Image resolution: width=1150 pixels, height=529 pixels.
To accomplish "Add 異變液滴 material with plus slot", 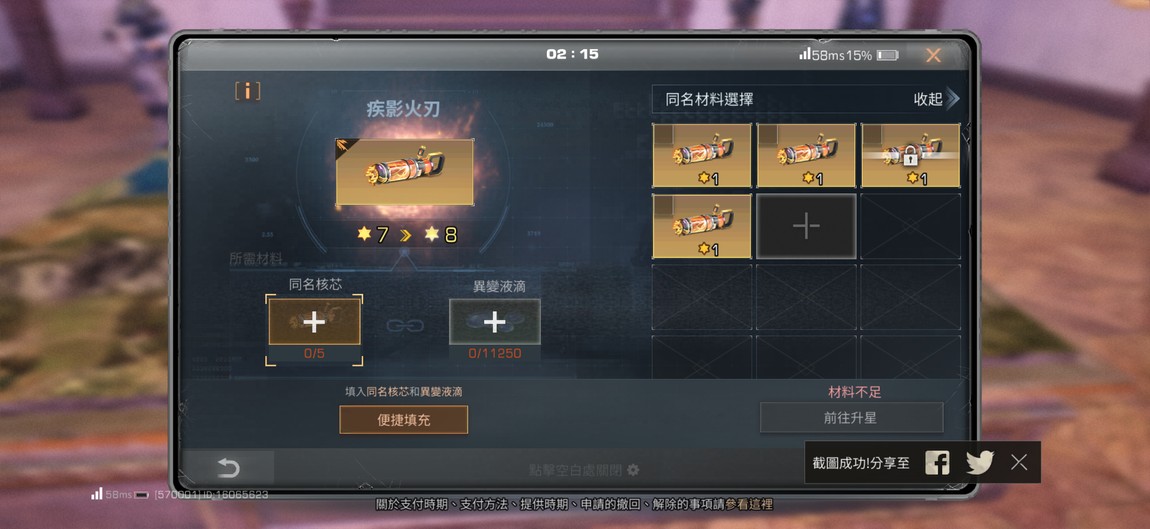I will pyautogui.click(x=495, y=321).
